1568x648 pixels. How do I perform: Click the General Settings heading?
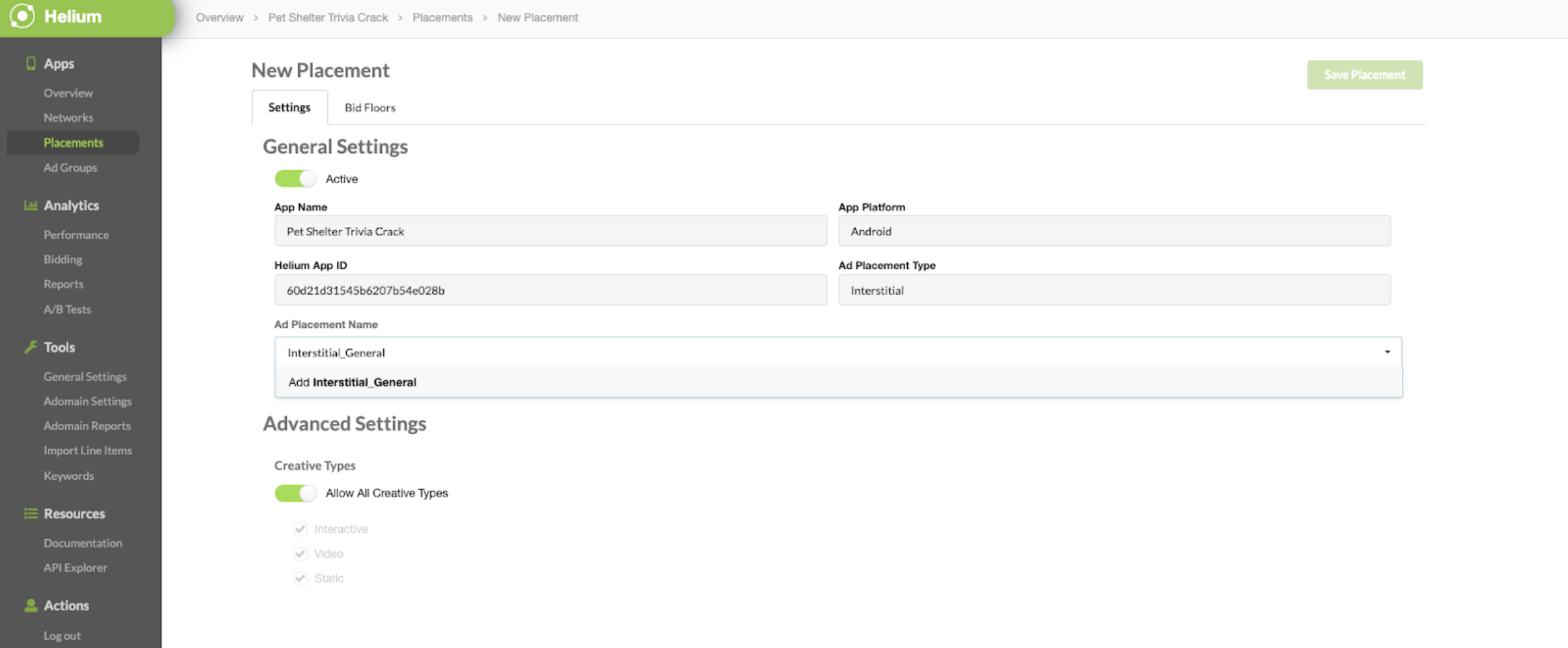click(335, 147)
